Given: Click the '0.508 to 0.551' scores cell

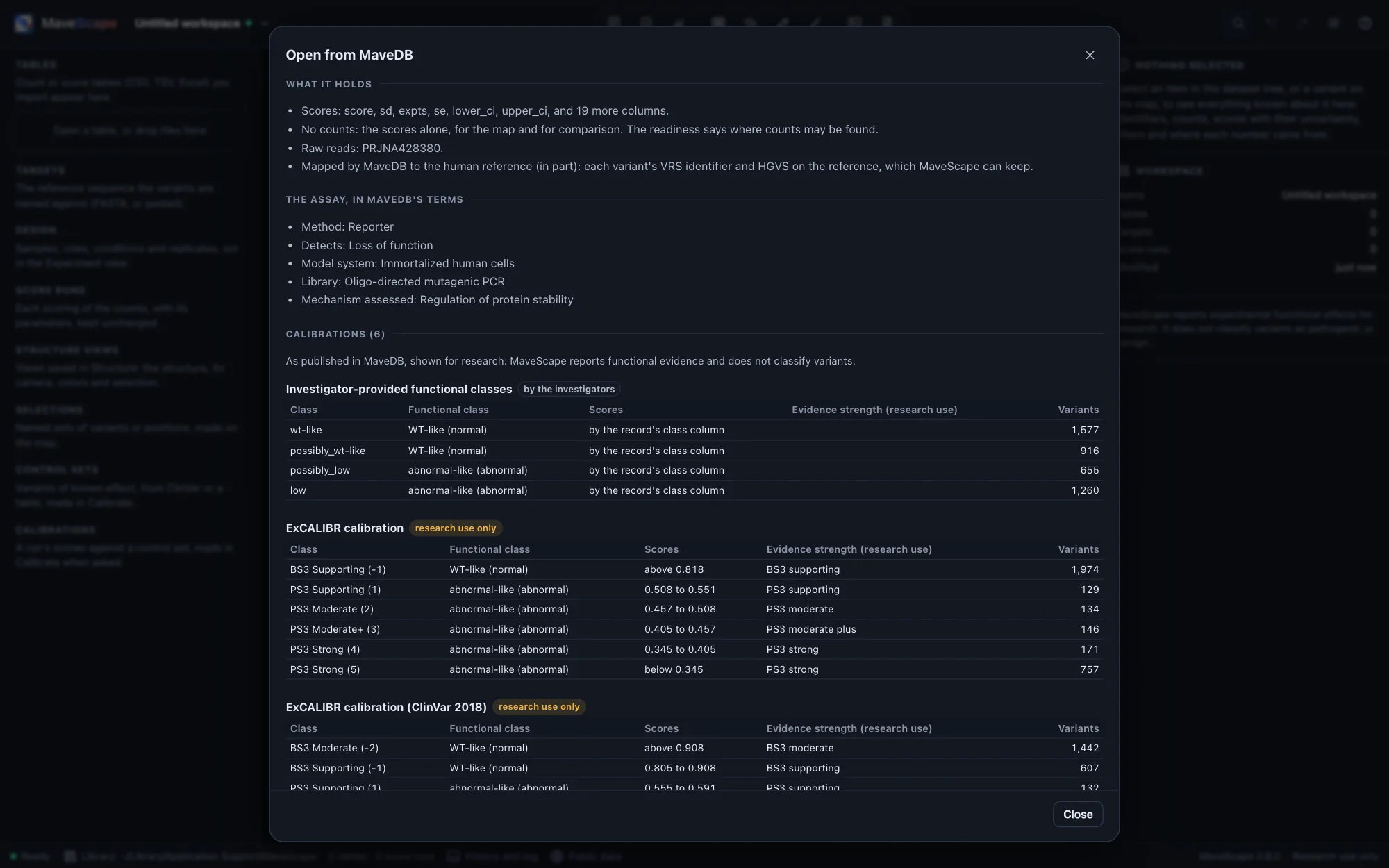Looking at the screenshot, I should pos(679,590).
